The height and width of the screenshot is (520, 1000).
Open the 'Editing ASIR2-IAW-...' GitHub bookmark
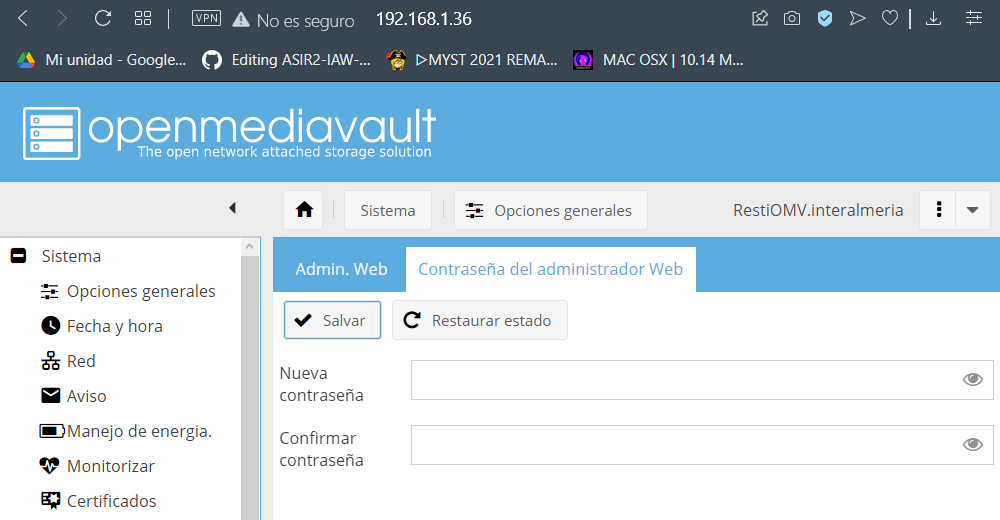pos(286,60)
